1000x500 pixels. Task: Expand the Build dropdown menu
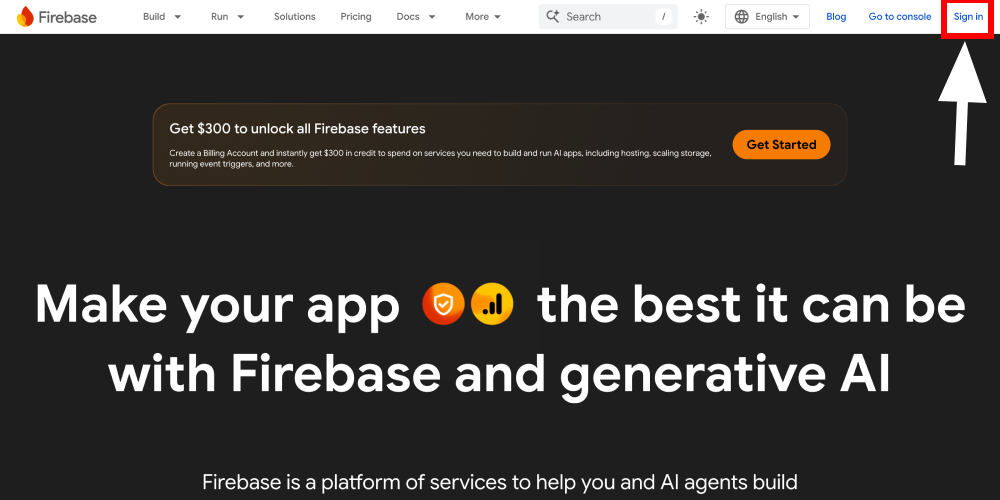pos(162,16)
